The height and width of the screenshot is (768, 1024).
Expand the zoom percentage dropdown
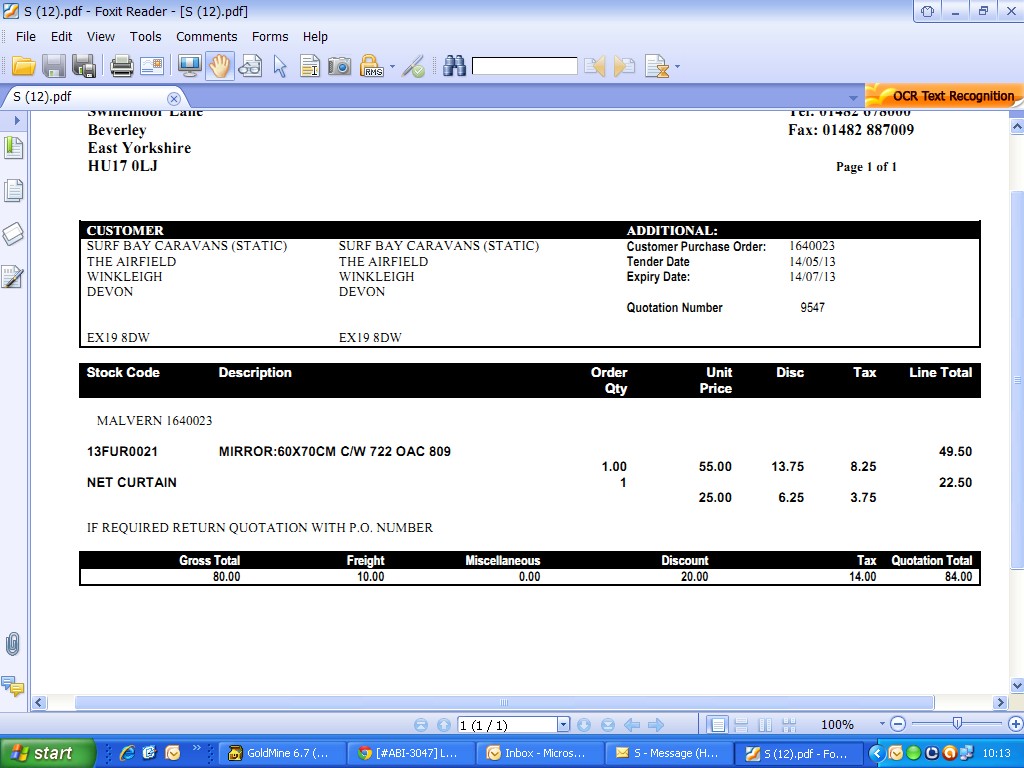tap(882, 725)
